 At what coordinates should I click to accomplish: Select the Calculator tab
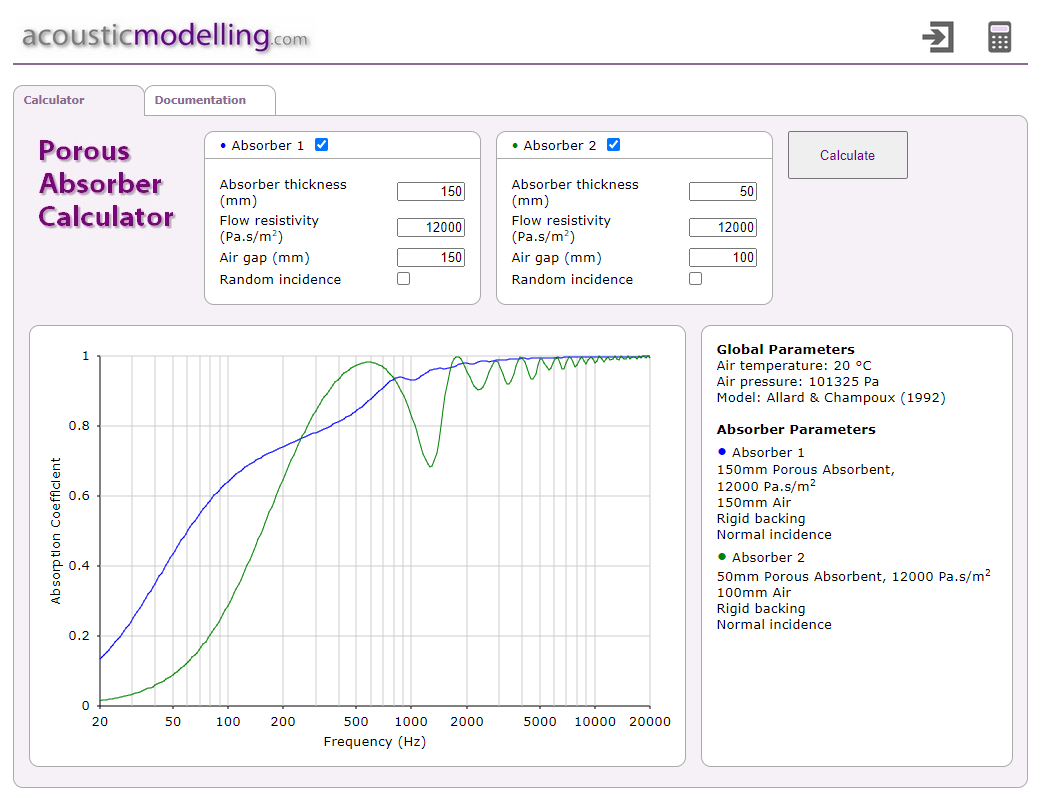[x=54, y=100]
